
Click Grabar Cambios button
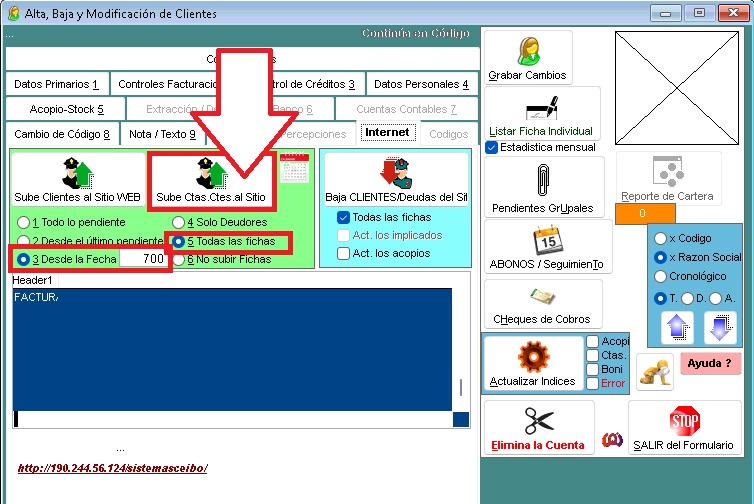point(528,58)
